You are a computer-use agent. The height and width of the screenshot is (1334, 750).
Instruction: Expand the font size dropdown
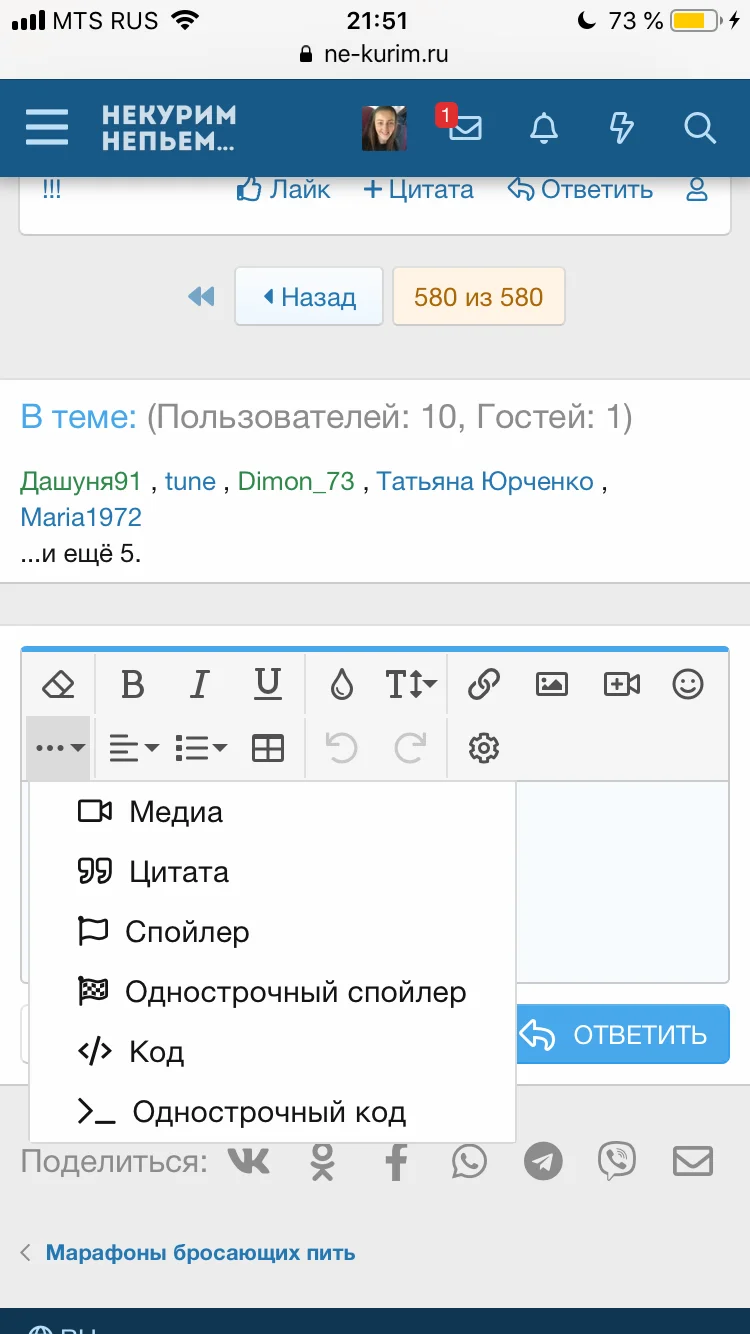coord(411,685)
